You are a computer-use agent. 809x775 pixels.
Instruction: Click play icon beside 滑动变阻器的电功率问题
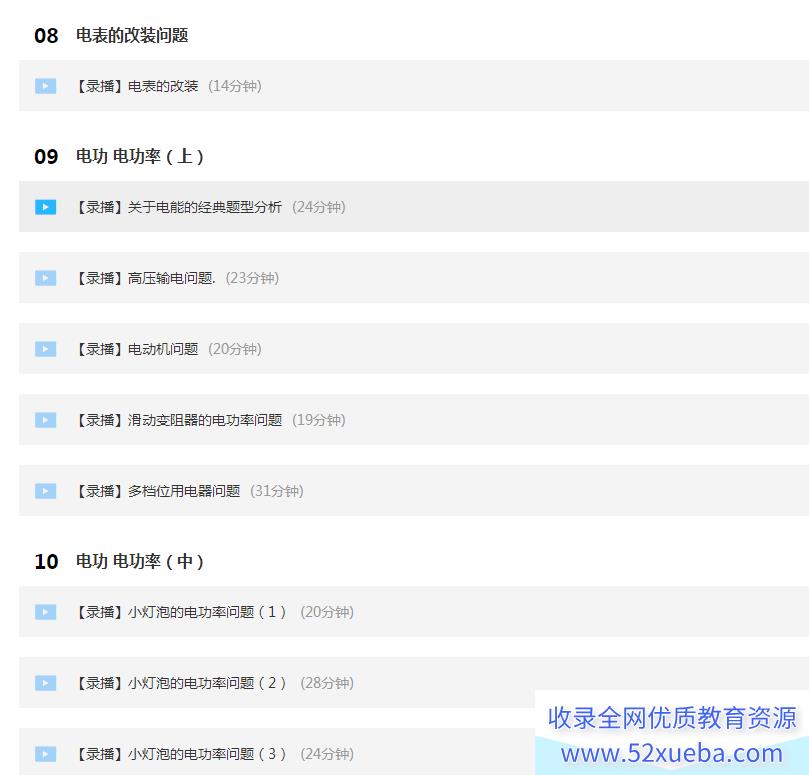[x=45, y=420]
